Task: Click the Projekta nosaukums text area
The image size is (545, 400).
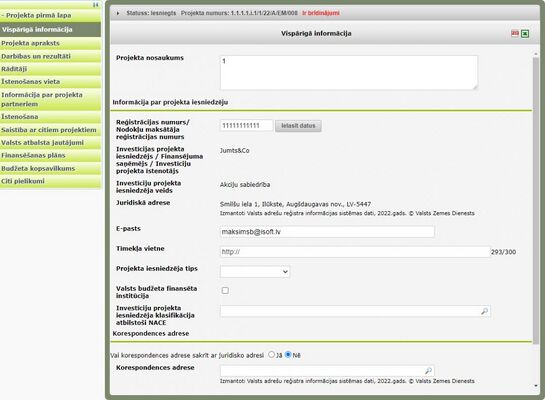Action: pos(349,73)
